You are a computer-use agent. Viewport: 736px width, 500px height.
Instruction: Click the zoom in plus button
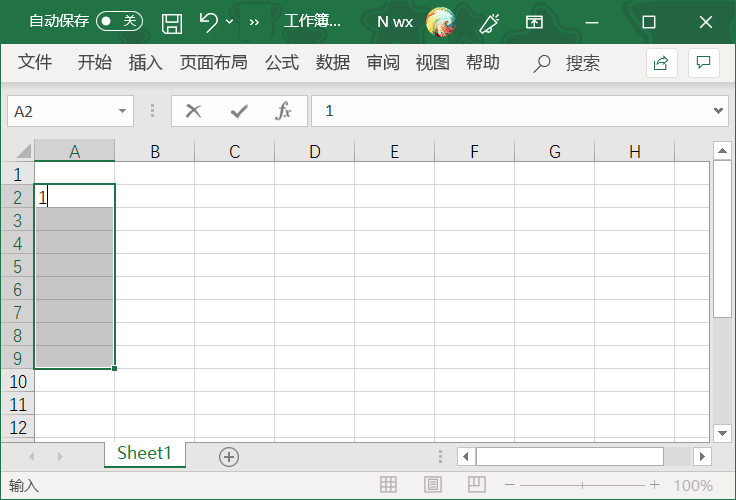pos(654,485)
